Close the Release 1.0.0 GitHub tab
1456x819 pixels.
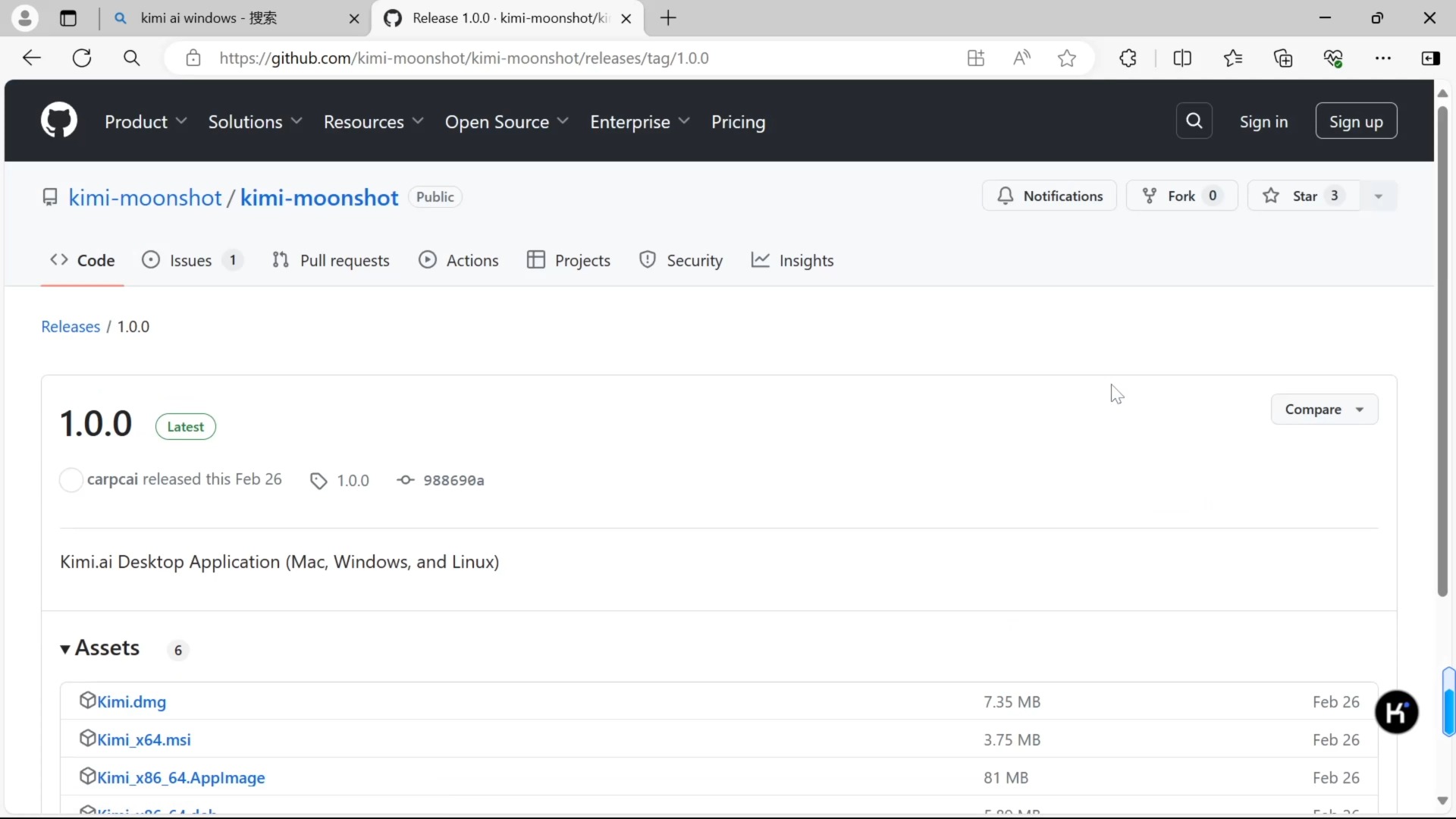click(626, 19)
